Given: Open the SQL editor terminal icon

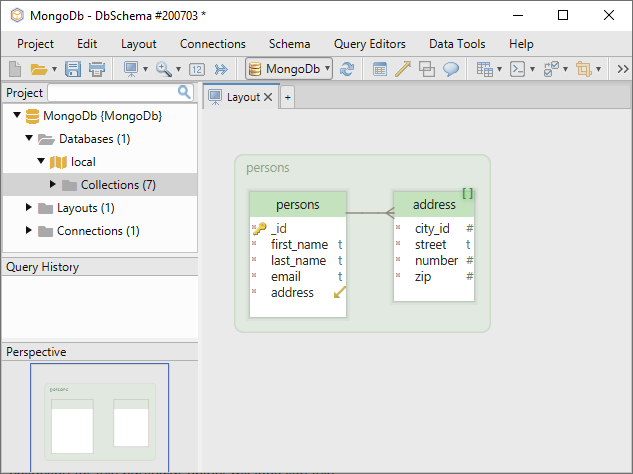Looking at the screenshot, I should [517, 69].
